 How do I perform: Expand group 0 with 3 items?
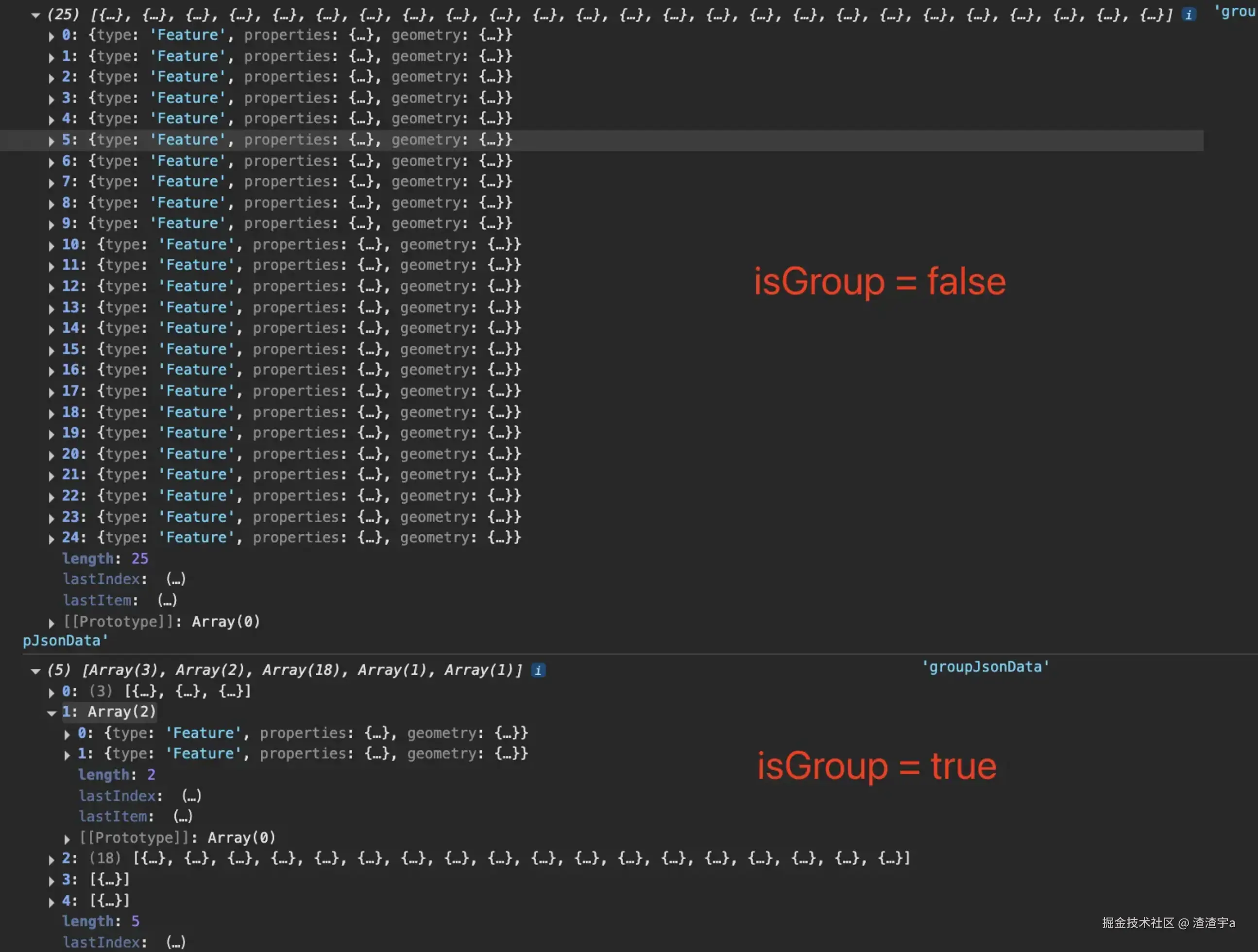[52, 692]
